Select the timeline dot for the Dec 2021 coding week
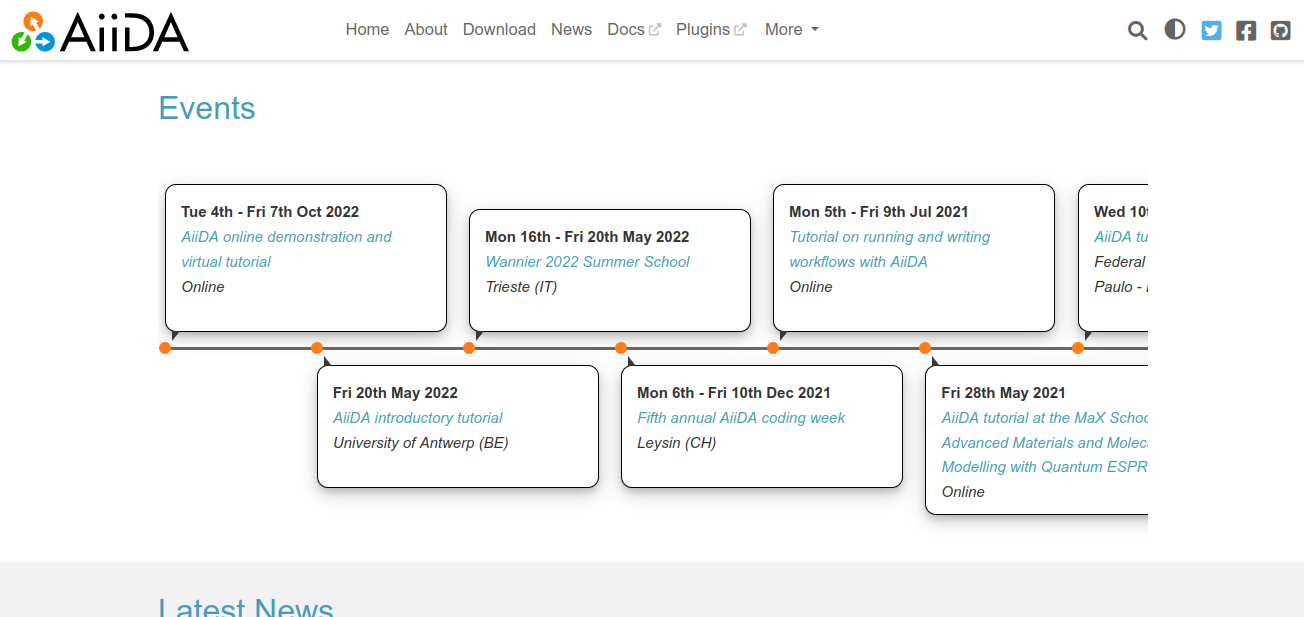The width and height of the screenshot is (1304, 617). [x=621, y=348]
